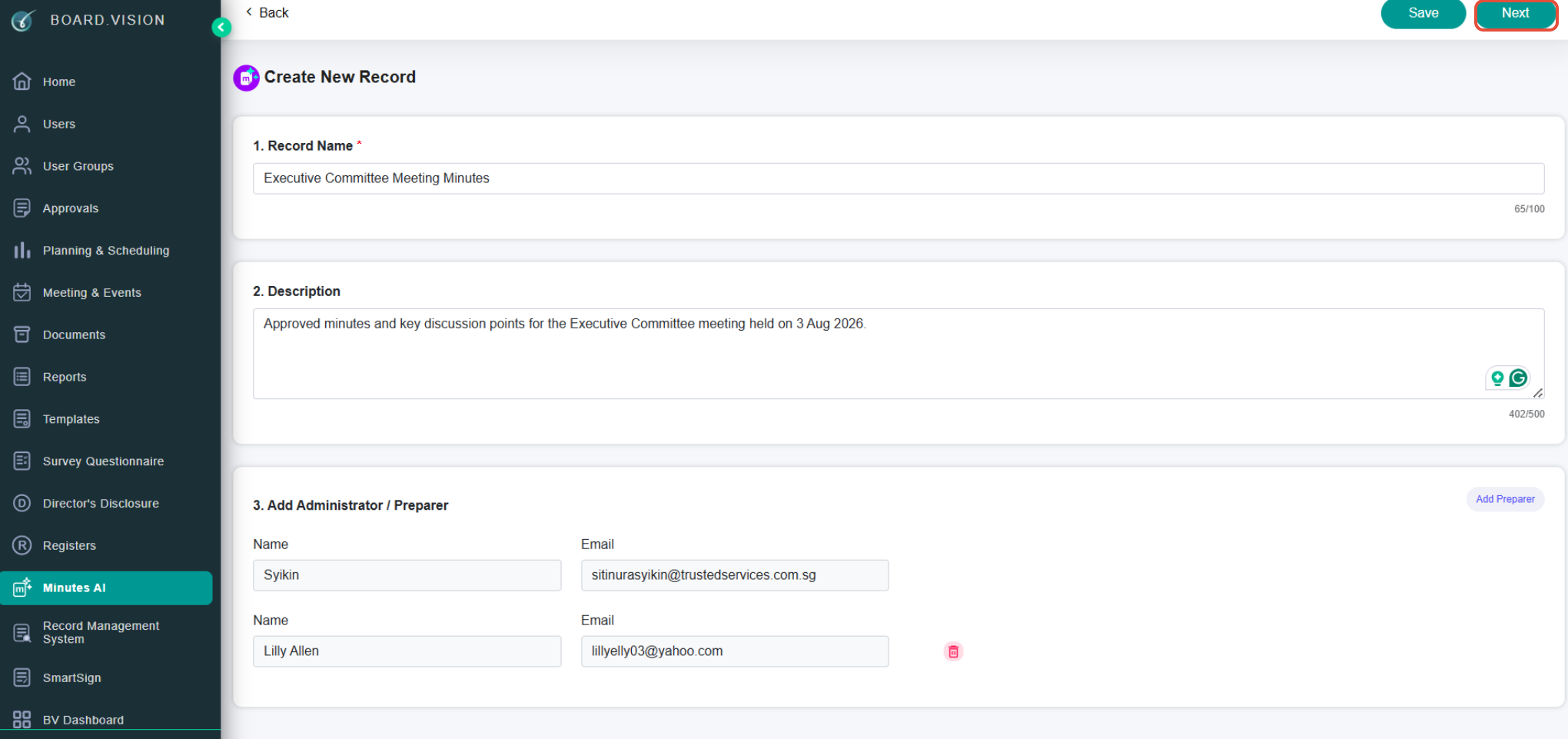
Task: Click the Director's Disclosure D icon
Action: click(x=22, y=503)
